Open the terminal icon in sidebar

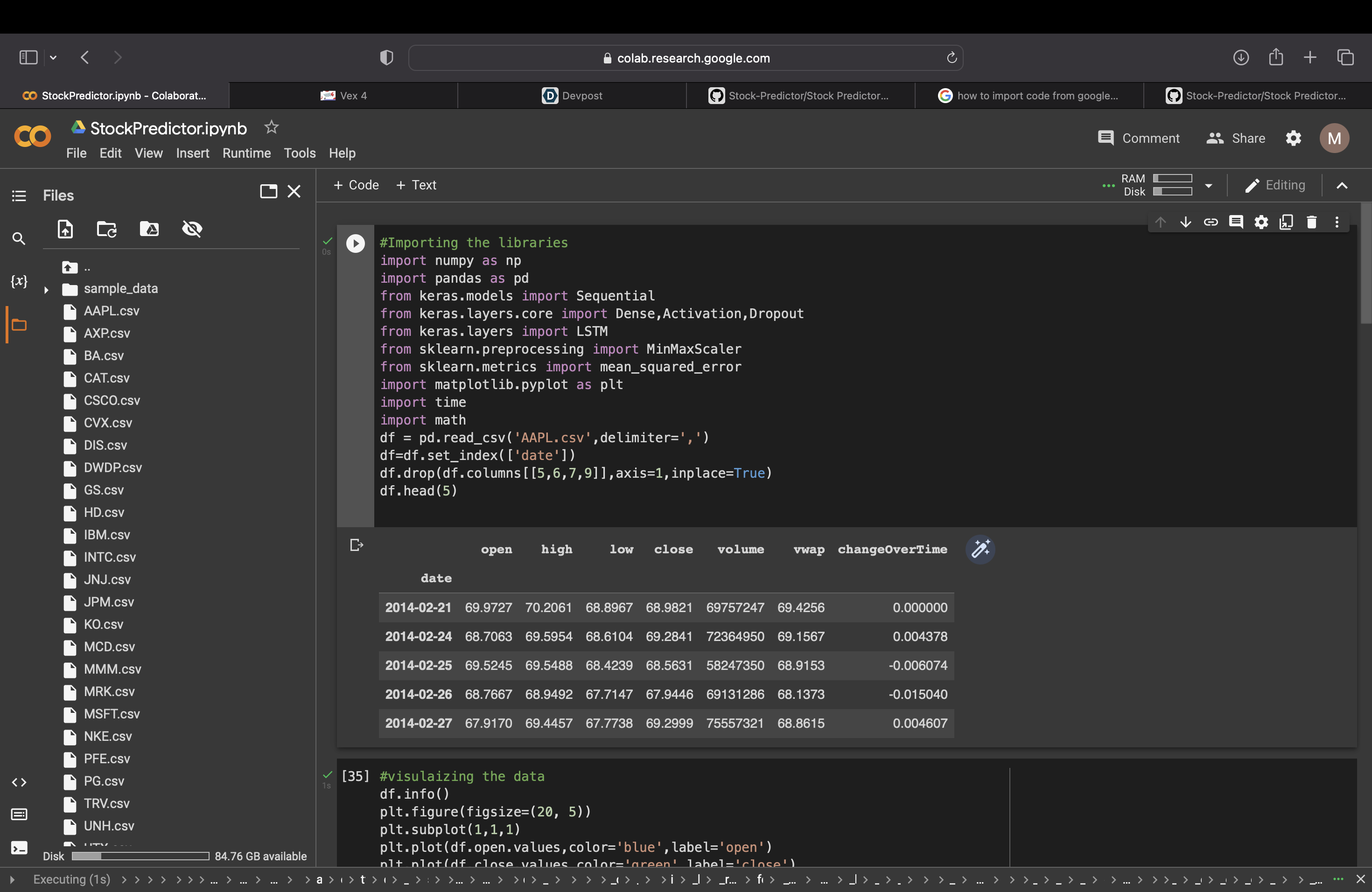point(19,848)
